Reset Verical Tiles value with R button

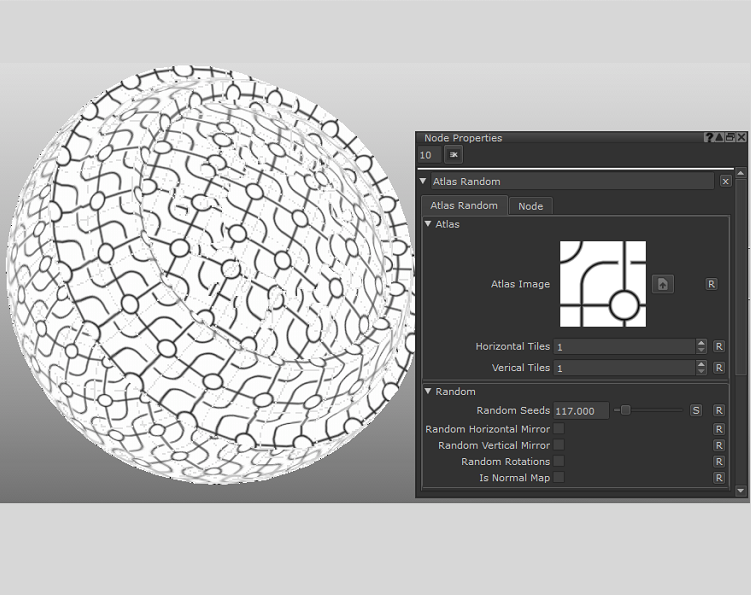coord(718,368)
